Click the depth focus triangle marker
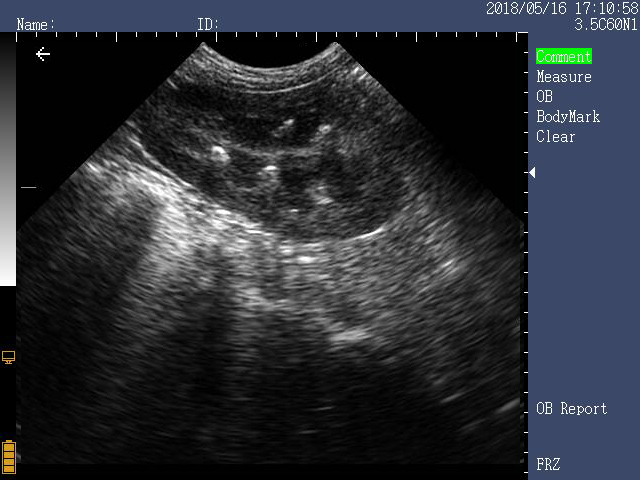The width and height of the screenshot is (640, 480). click(532, 172)
